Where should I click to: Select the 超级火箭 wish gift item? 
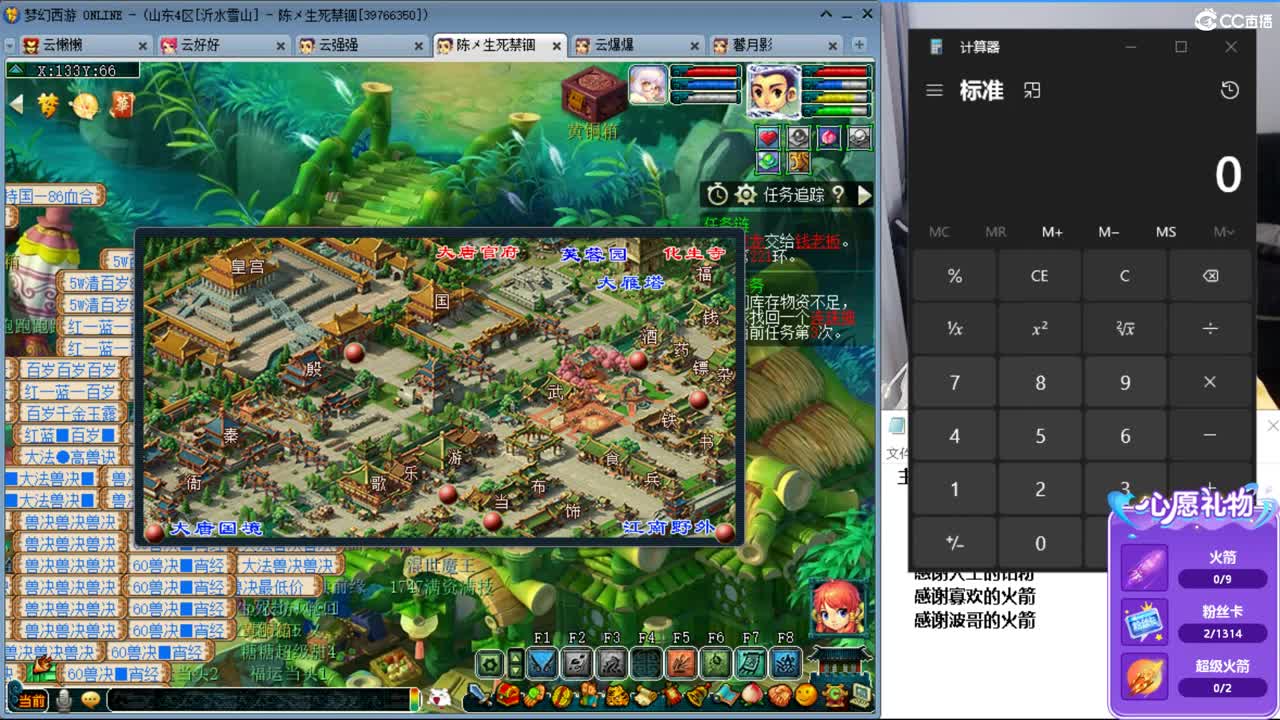point(1195,677)
